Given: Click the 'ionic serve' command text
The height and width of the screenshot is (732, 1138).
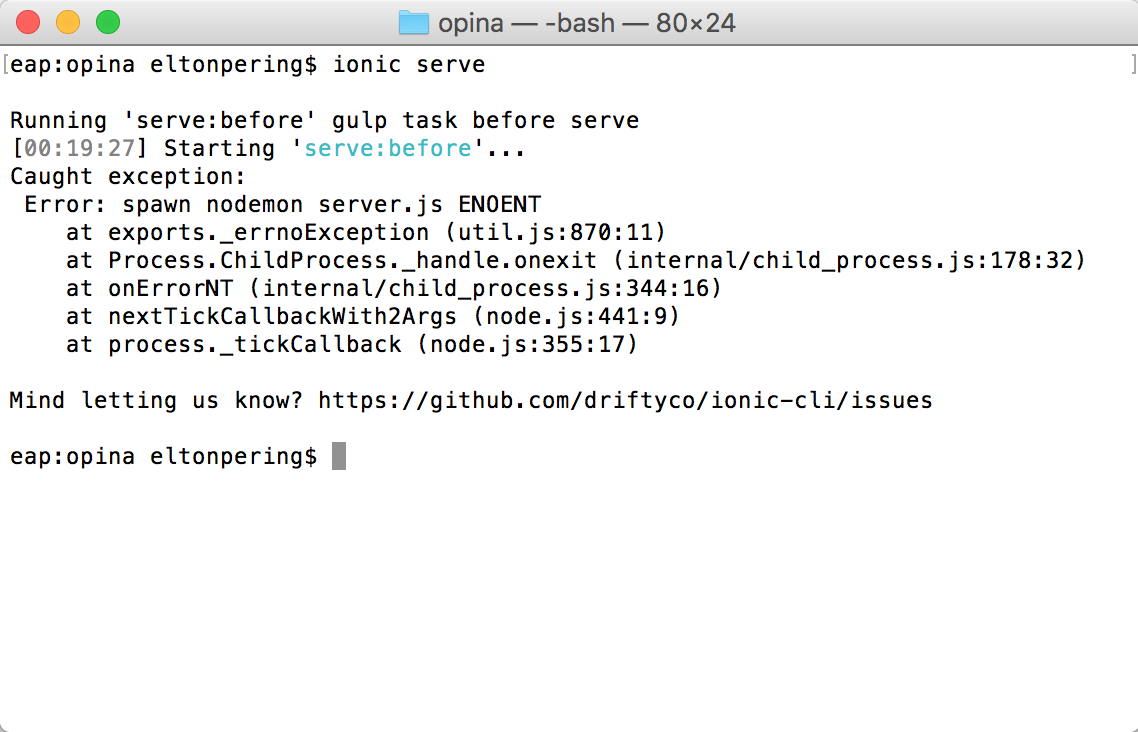Looking at the screenshot, I should click(409, 65).
